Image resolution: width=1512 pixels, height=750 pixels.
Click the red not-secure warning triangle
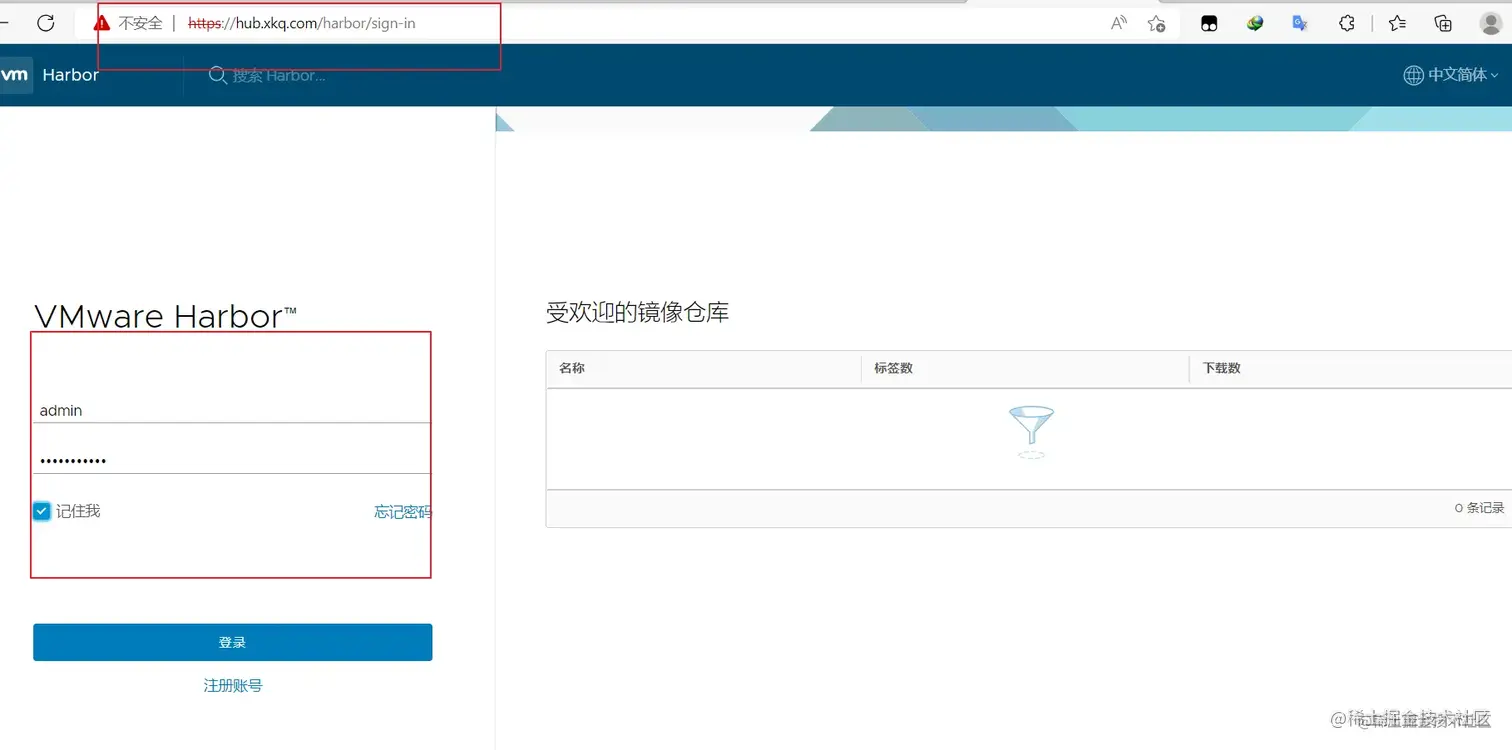point(102,23)
